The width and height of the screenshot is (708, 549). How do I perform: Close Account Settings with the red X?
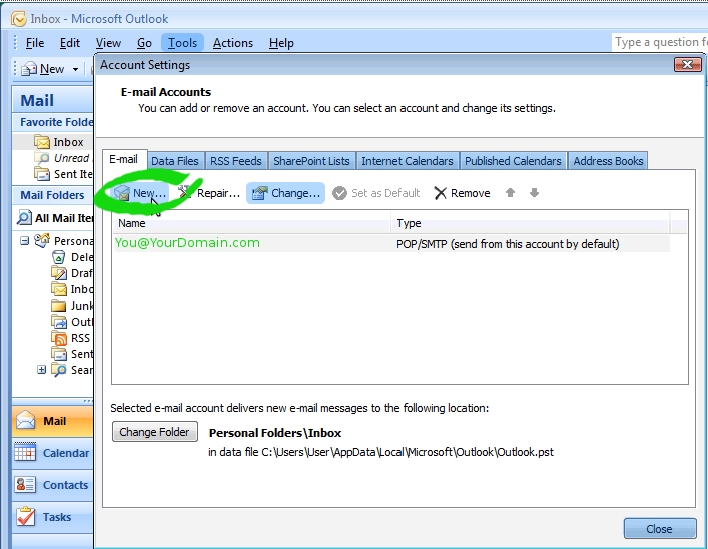click(687, 65)
